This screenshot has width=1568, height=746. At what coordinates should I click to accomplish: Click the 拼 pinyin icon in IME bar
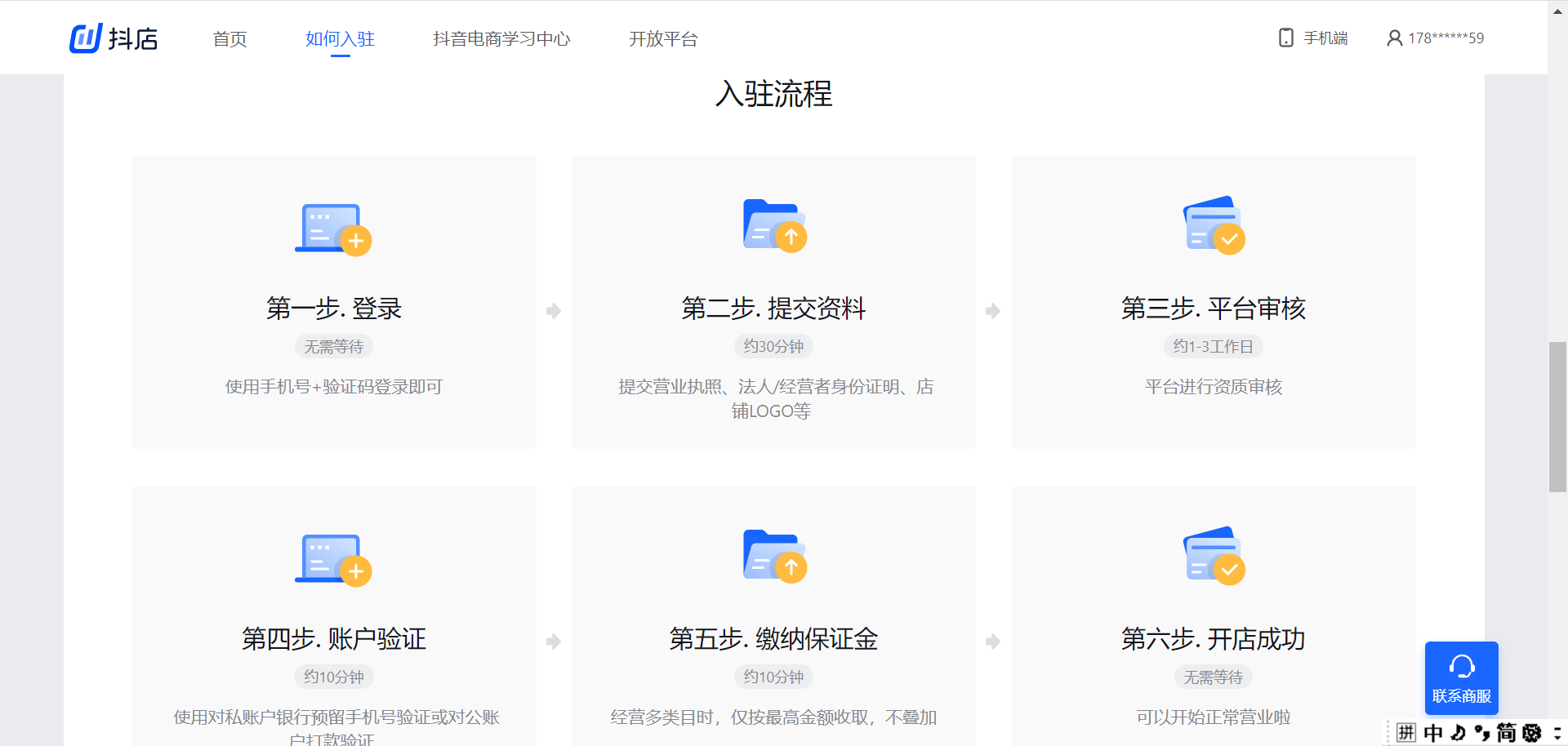pos(1406,732)
